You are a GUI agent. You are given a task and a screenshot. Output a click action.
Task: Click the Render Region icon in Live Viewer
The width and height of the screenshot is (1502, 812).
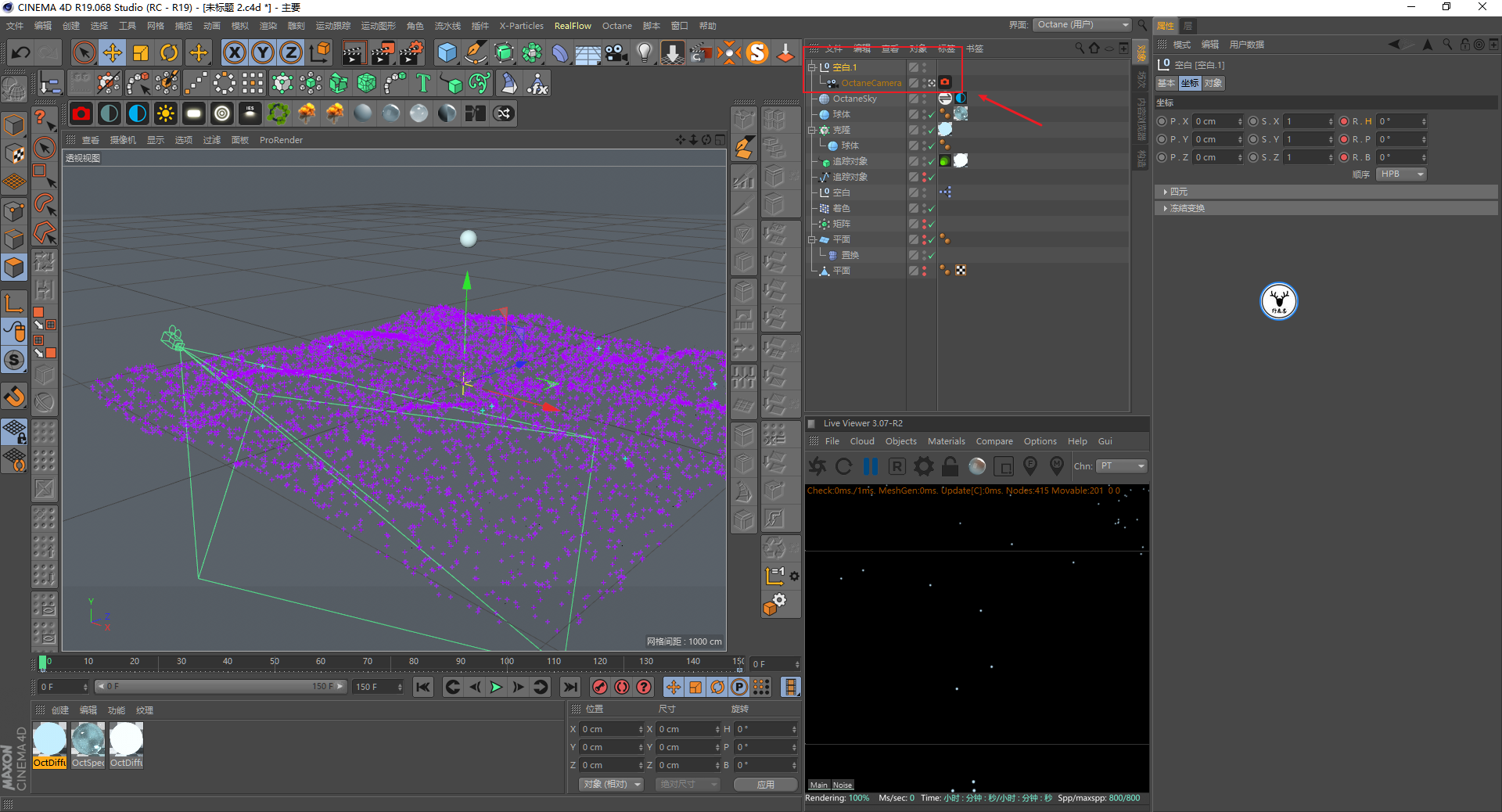tap(1004, 466)
